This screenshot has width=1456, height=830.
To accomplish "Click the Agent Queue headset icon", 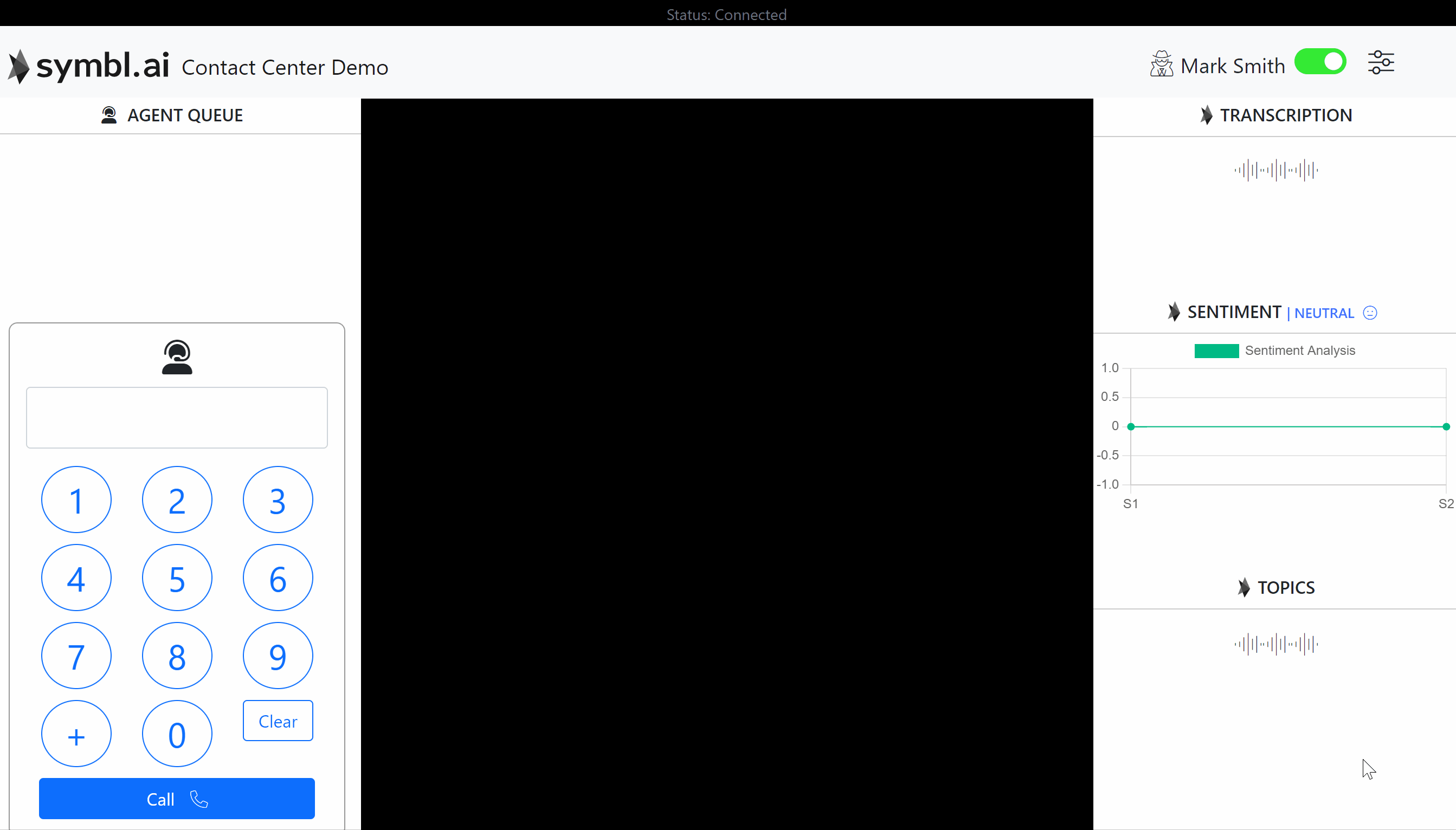I will point(109,115).
